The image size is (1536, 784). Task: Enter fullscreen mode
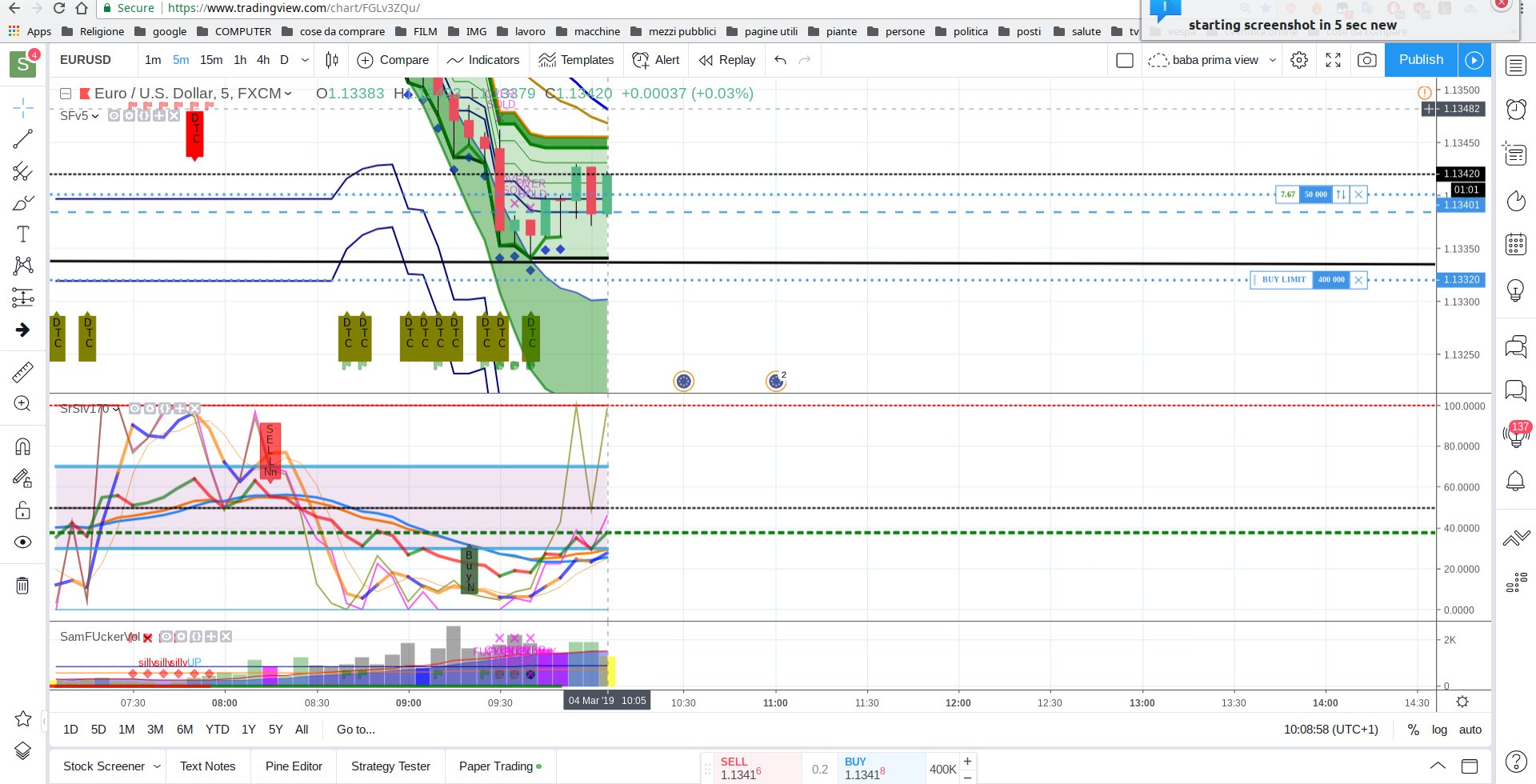point(1333,60)
